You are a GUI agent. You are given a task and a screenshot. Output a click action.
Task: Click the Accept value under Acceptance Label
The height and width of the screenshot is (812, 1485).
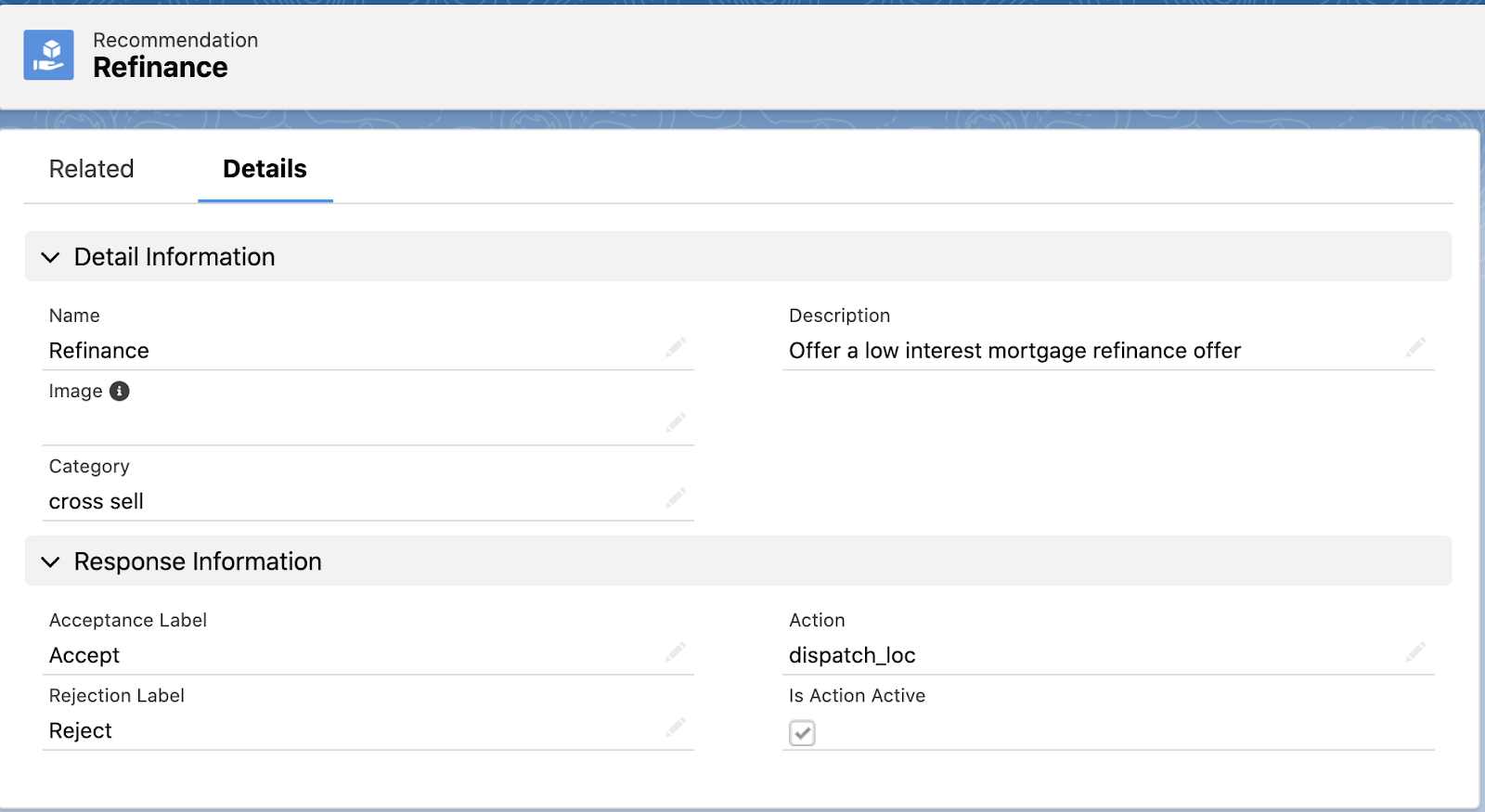click(84, 655)
